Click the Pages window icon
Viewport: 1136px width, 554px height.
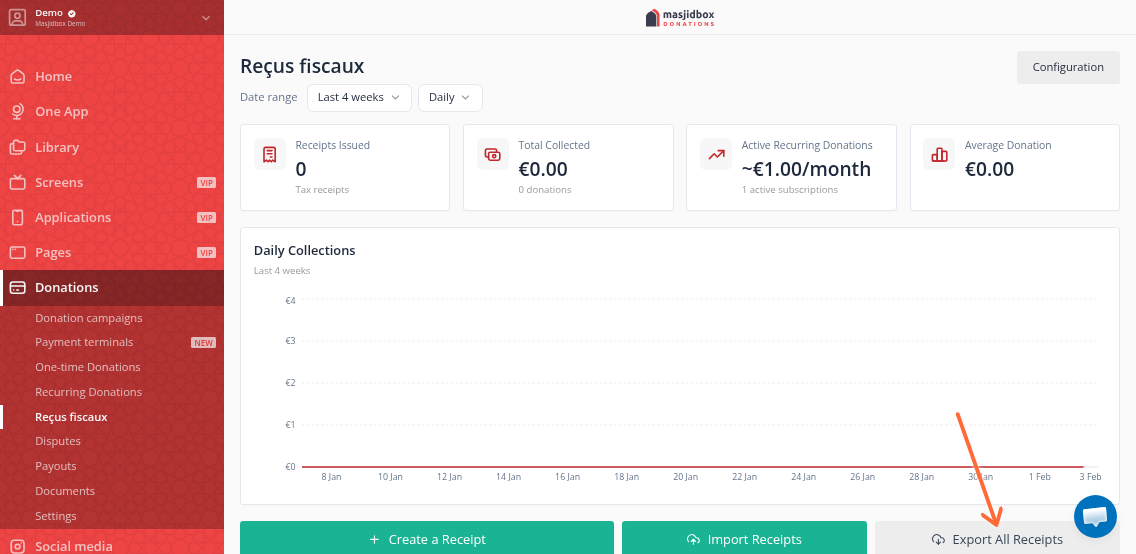(x=17, y=253)
